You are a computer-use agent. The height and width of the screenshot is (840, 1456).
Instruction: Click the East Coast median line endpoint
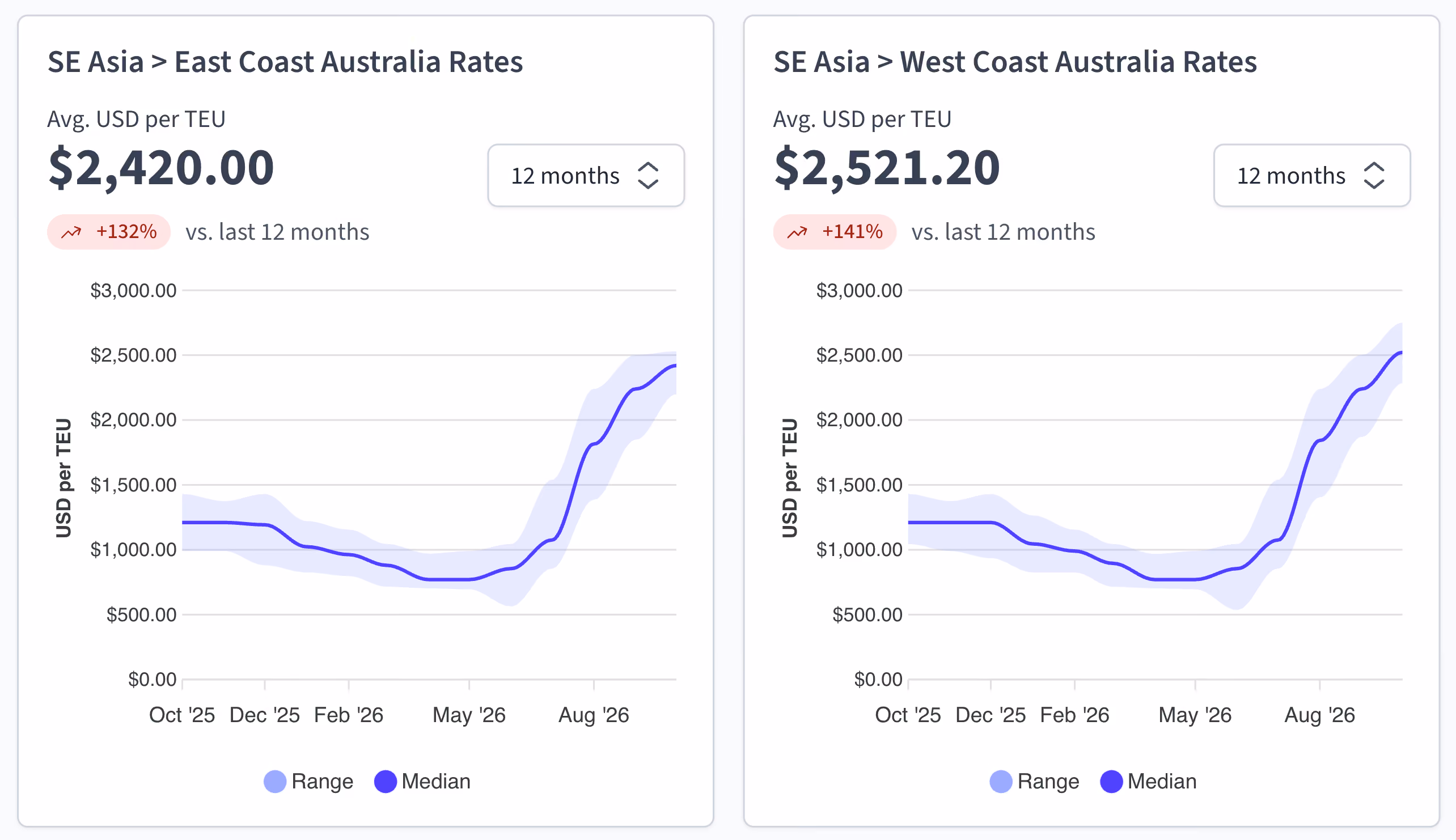point(675,365)
